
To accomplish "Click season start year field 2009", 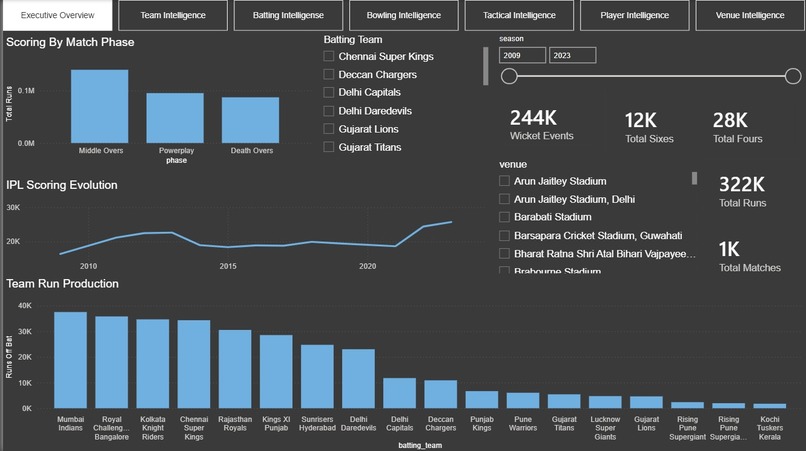I will (x=522, y=55).
